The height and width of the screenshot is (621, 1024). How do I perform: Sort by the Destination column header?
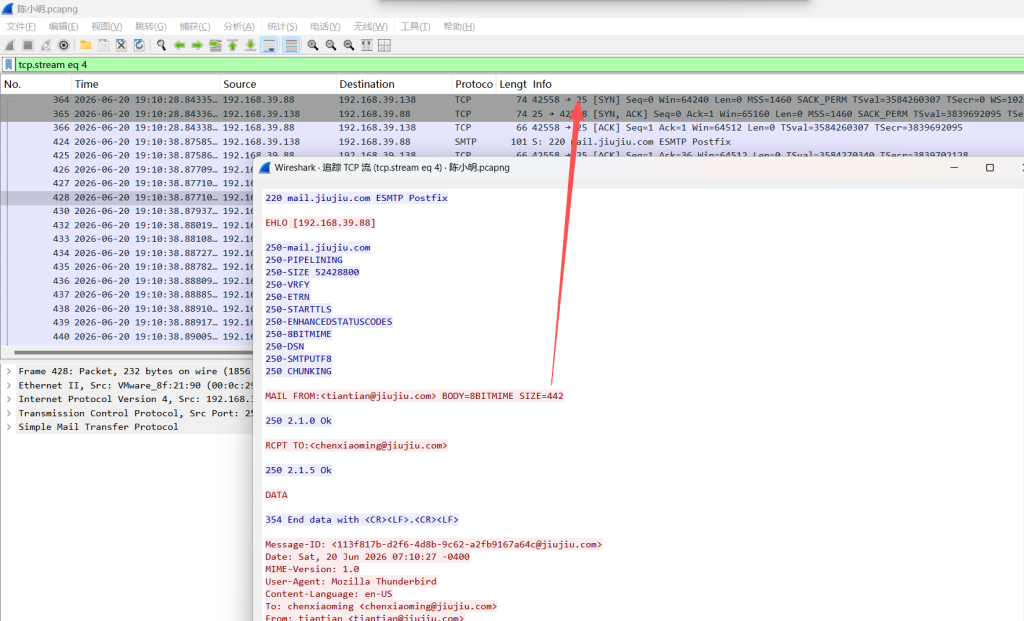tap(394, 84)
